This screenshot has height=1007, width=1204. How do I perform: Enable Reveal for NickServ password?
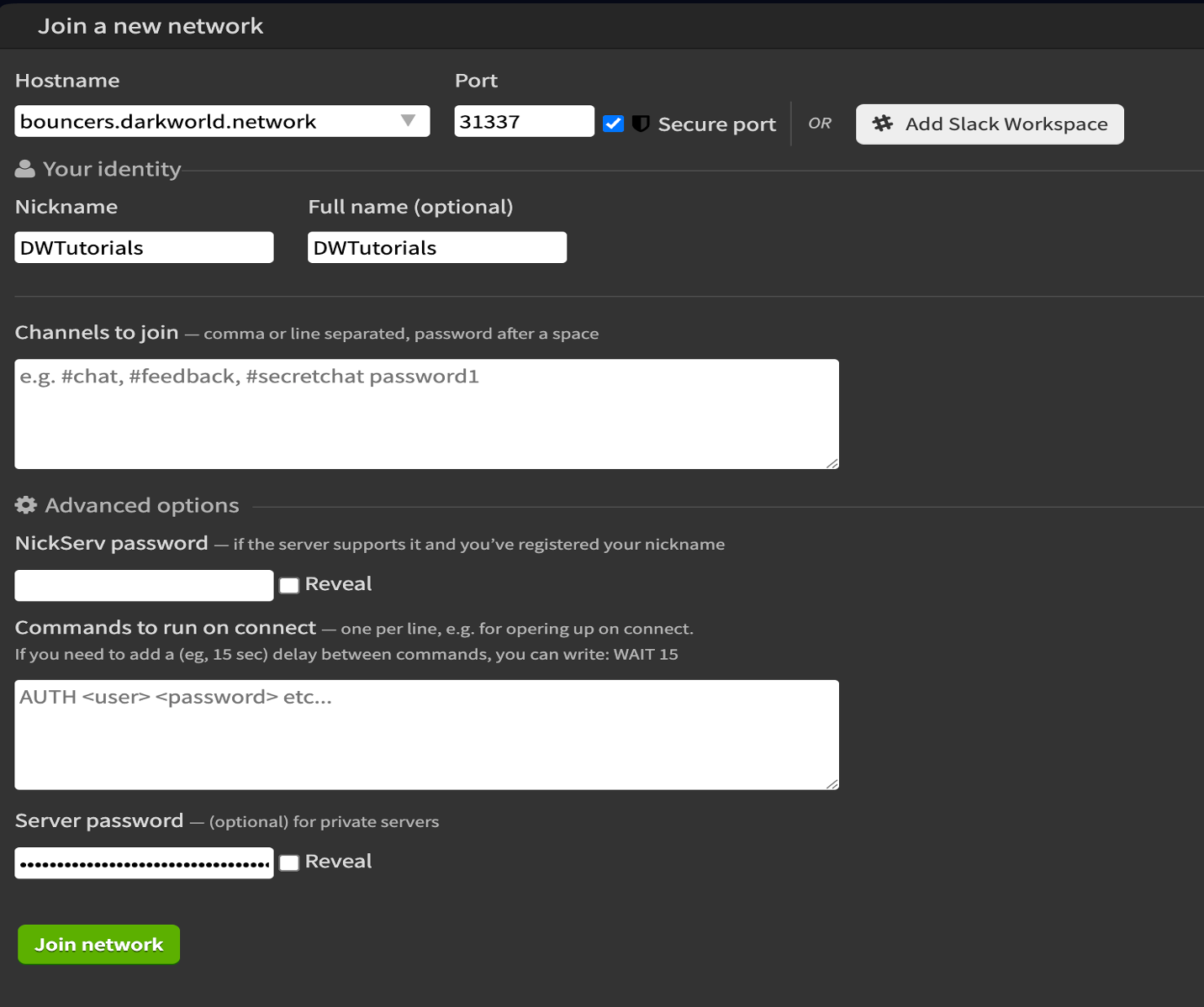(289, 585)
